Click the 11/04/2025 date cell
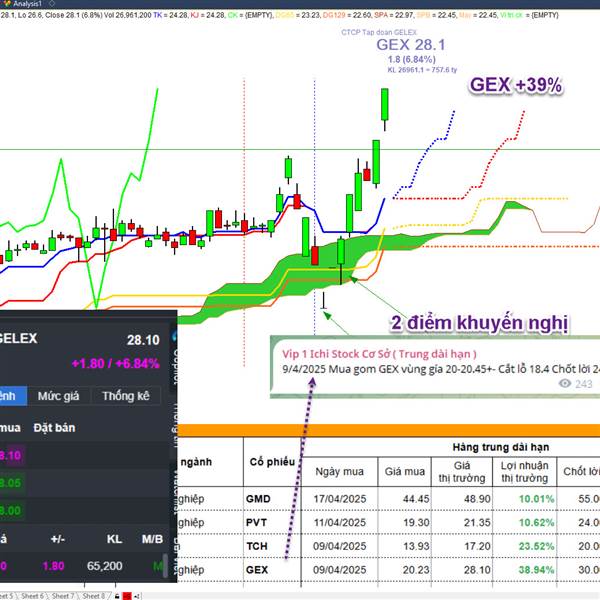The image size is (600, 600). pos(340,522)
